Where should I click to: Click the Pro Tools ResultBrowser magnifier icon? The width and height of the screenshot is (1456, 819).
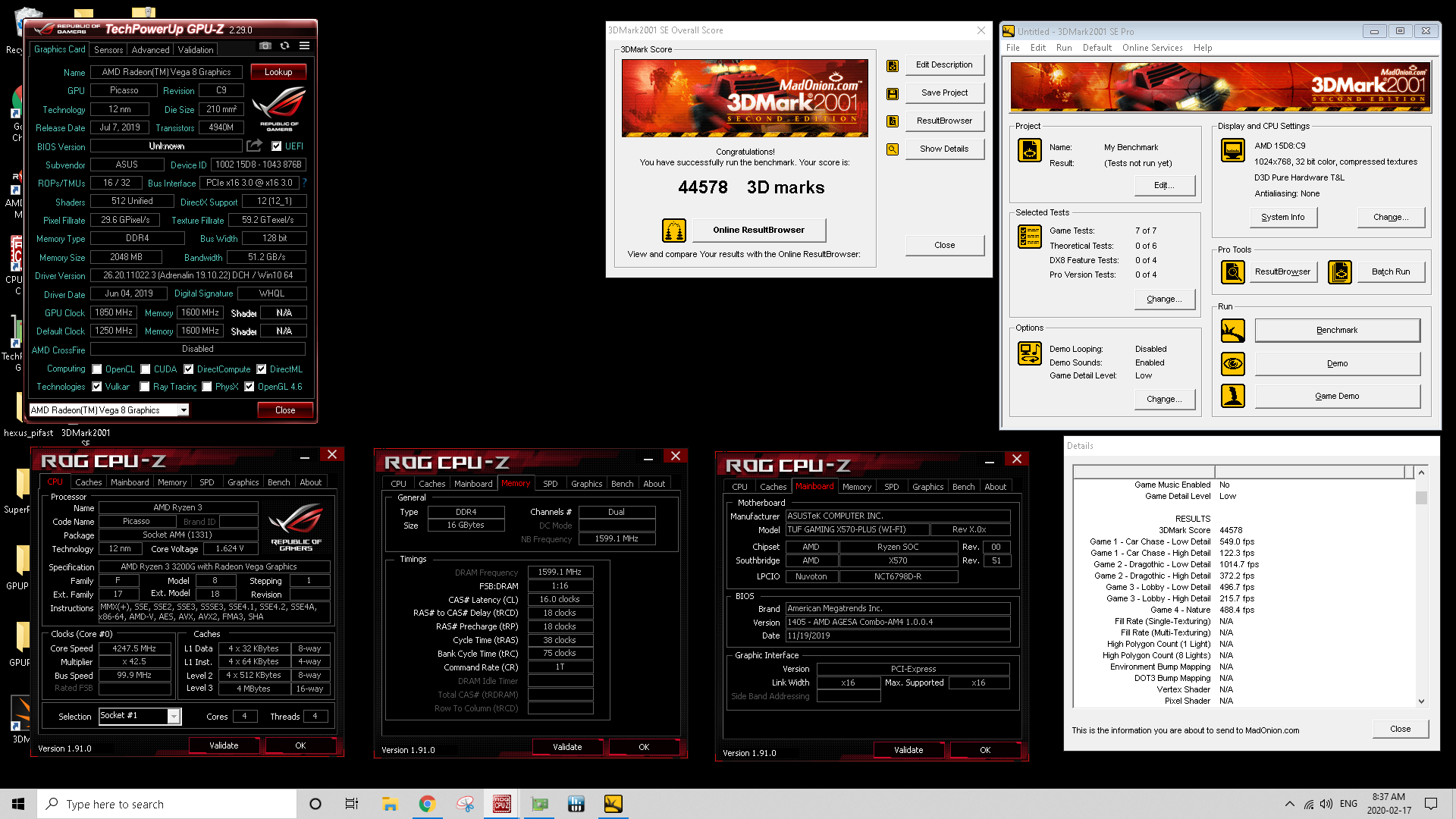point(1233,271)
